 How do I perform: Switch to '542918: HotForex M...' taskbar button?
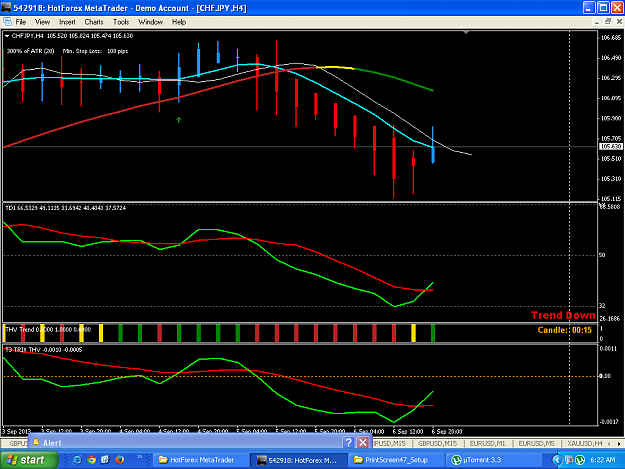pos(299,460)
